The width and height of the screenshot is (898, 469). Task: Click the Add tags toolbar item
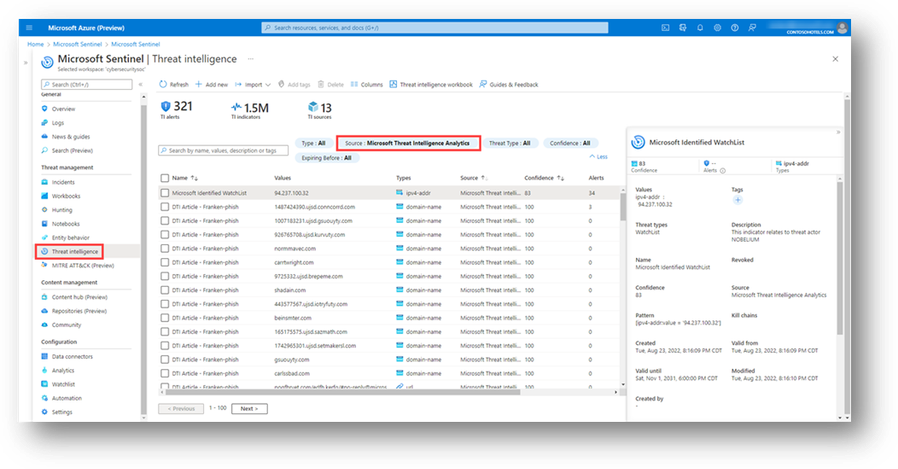pos(294,84)
